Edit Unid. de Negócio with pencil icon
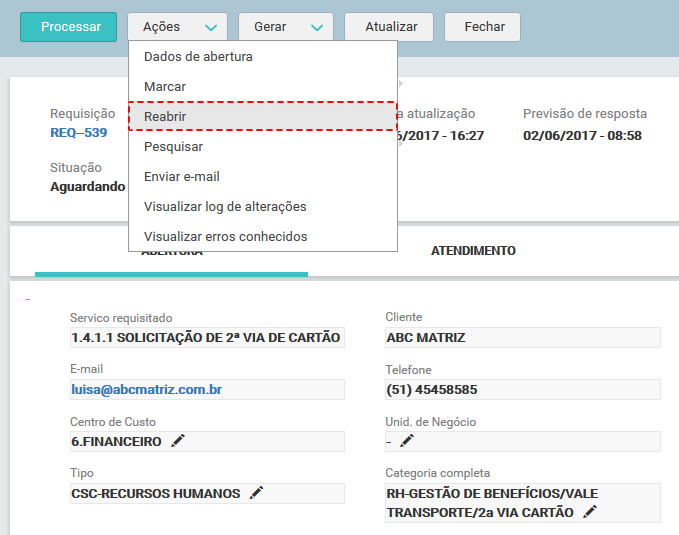The image size is (679, 535). (x=406, y=441)
